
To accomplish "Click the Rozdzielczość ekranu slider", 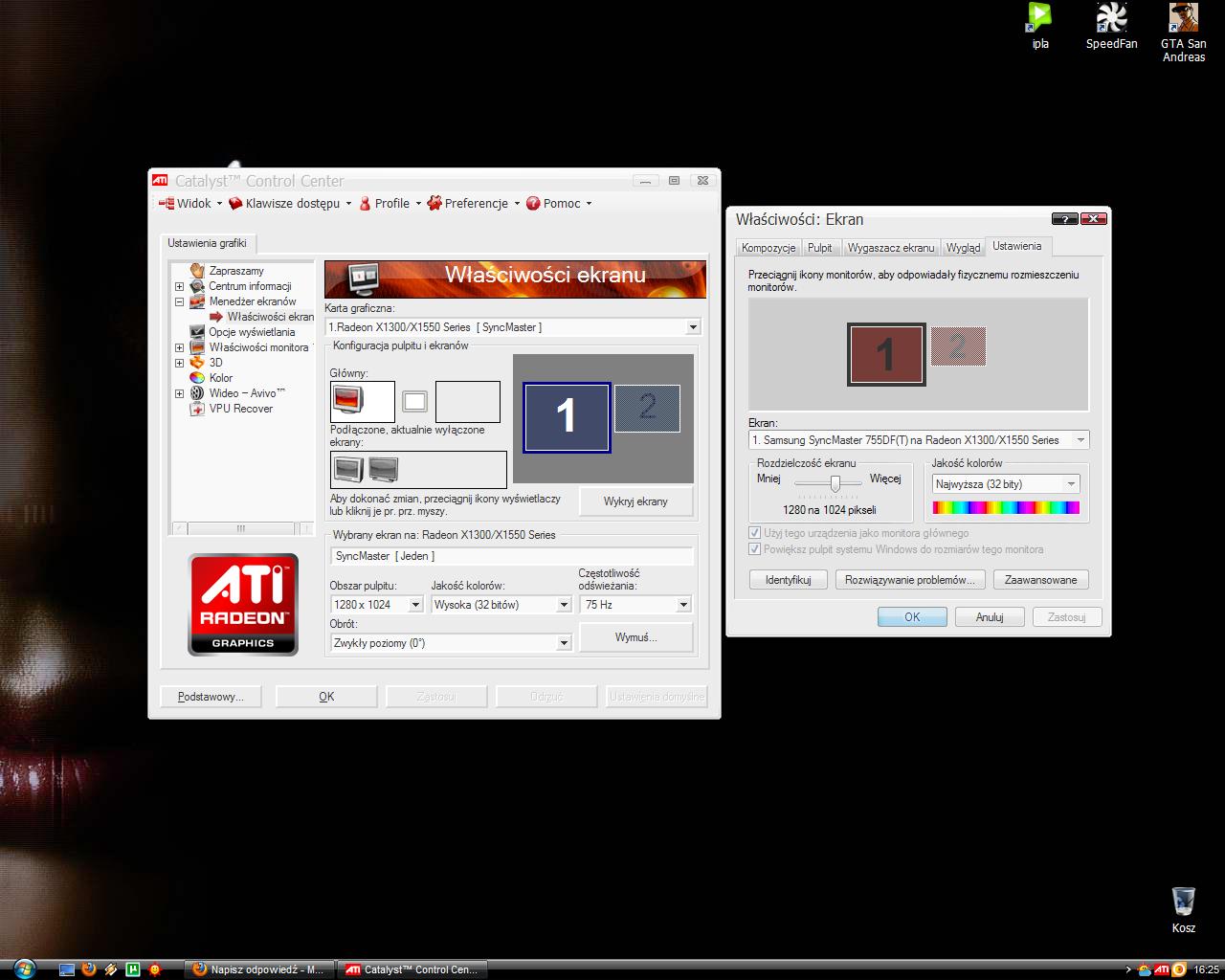I will tap(835, 484).
